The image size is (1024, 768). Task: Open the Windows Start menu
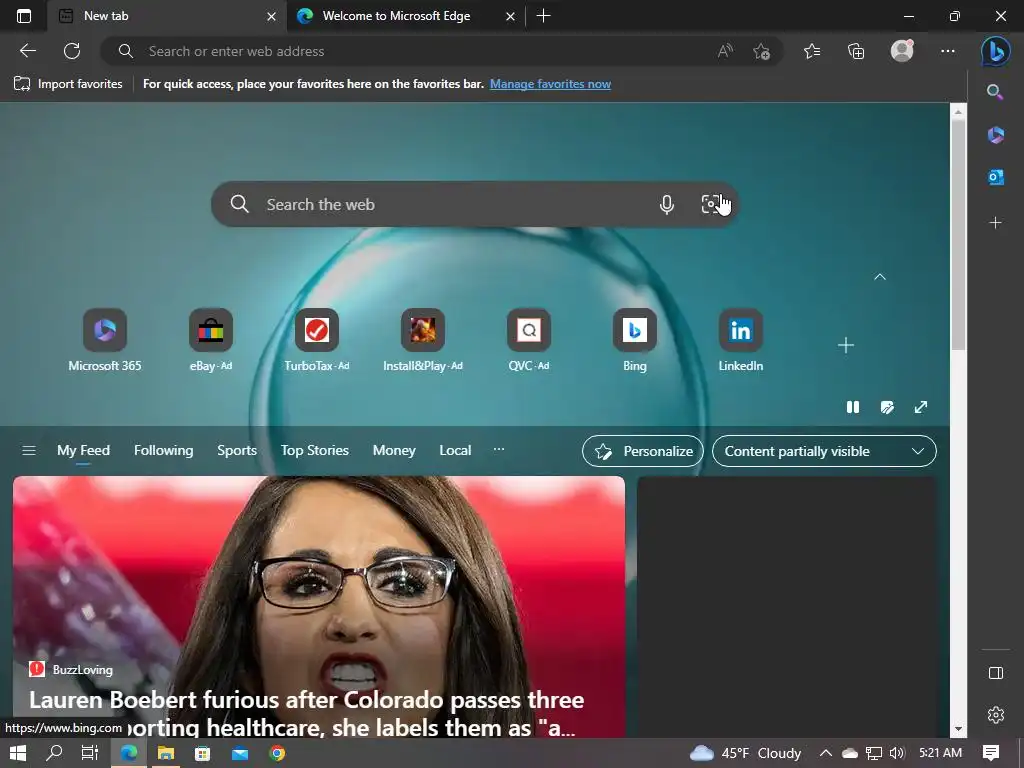point(18,753)
